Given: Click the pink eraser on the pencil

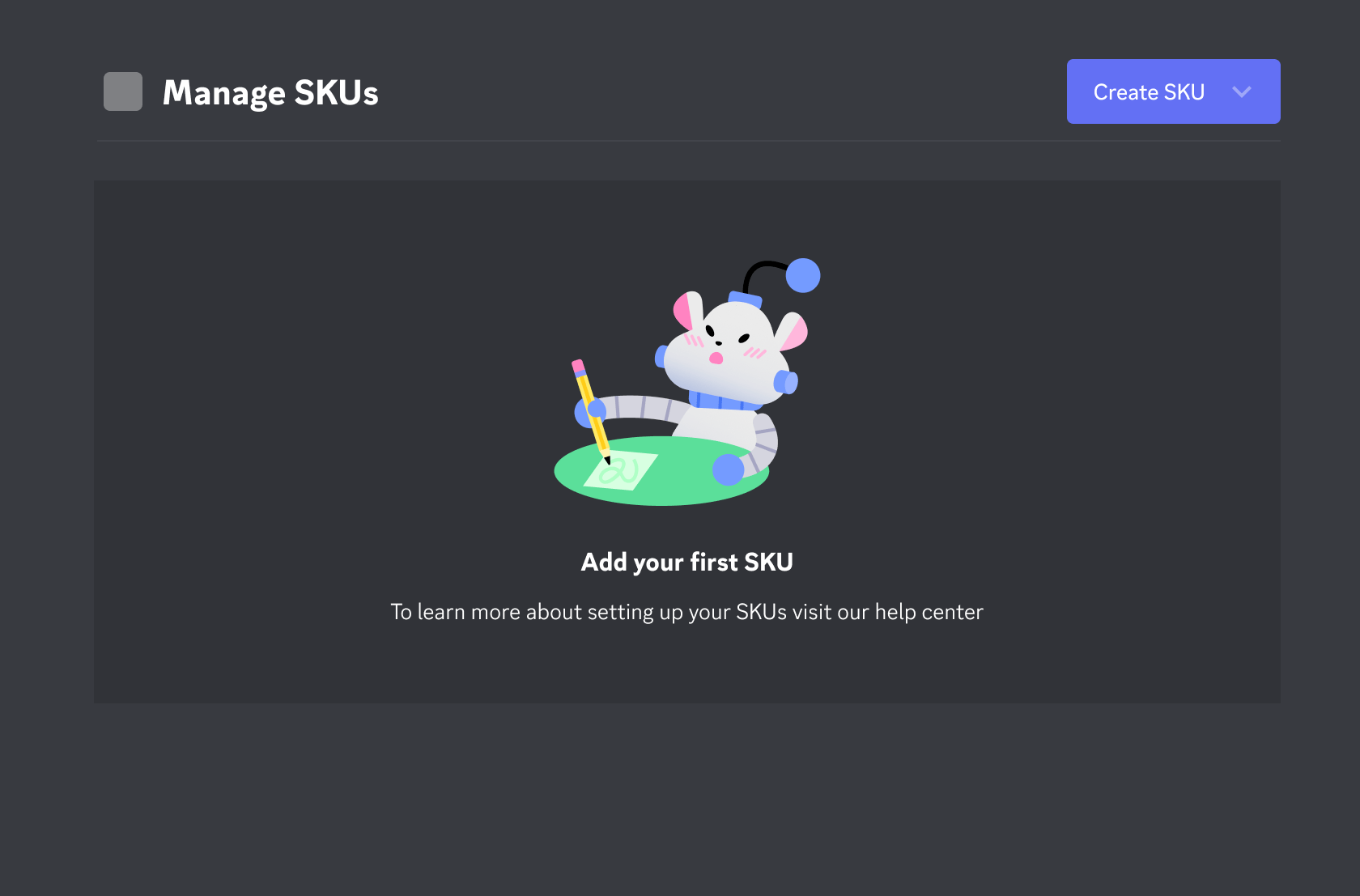Looking at the screenshot, I should [578, 367].
